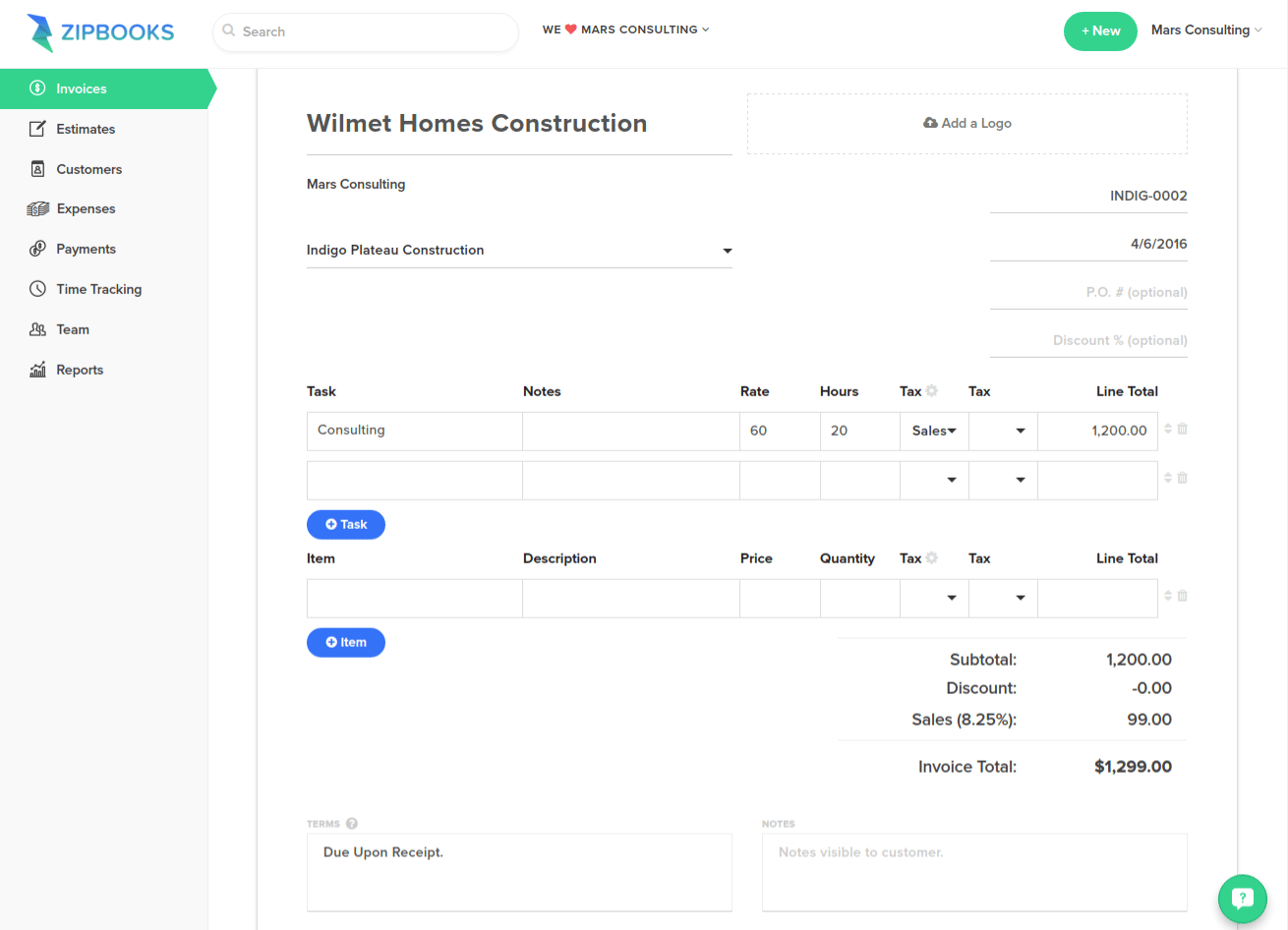Click the Team people icon in sidebar

(37, 329)
